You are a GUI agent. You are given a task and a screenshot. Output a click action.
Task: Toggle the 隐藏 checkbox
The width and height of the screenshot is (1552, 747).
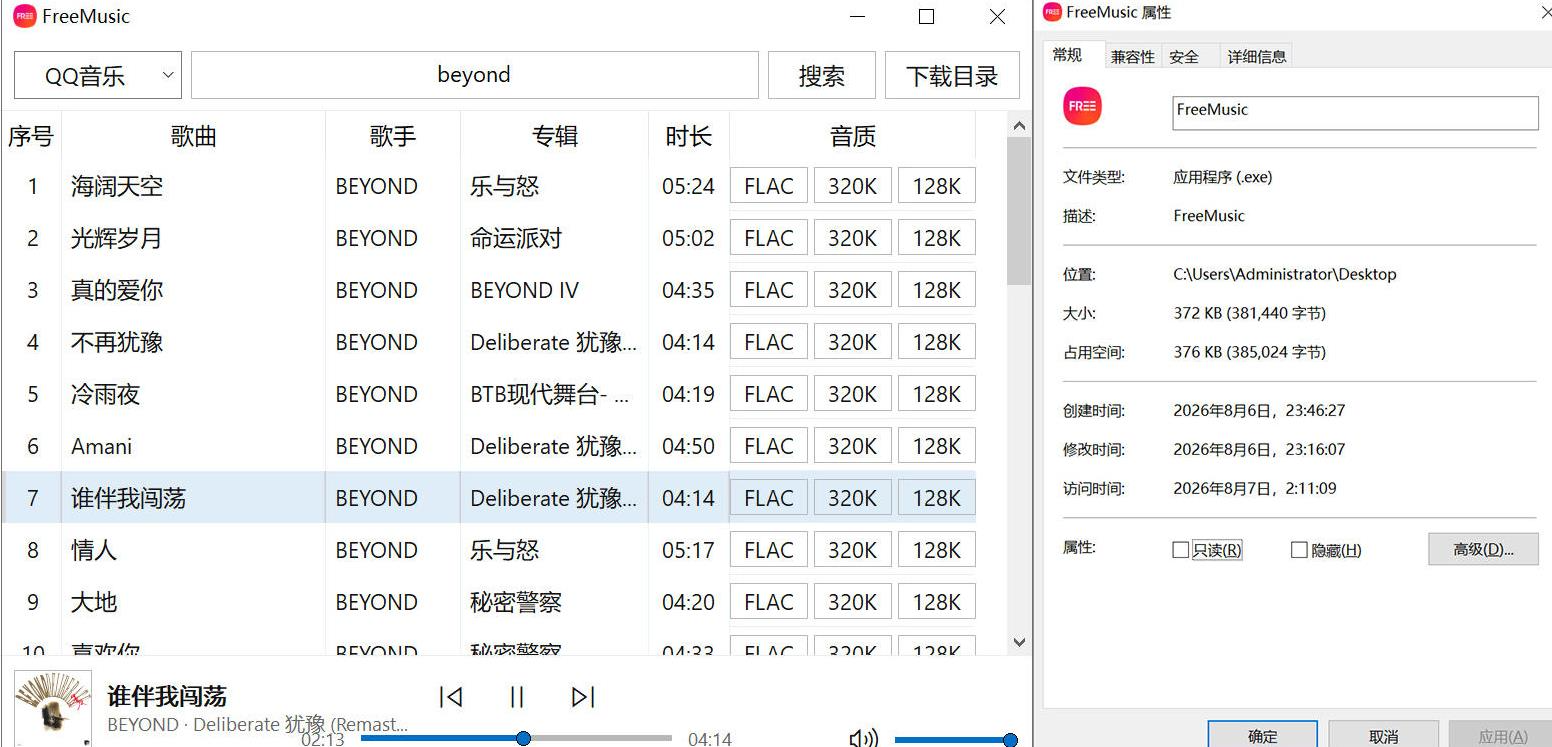tap(1299, 550)
